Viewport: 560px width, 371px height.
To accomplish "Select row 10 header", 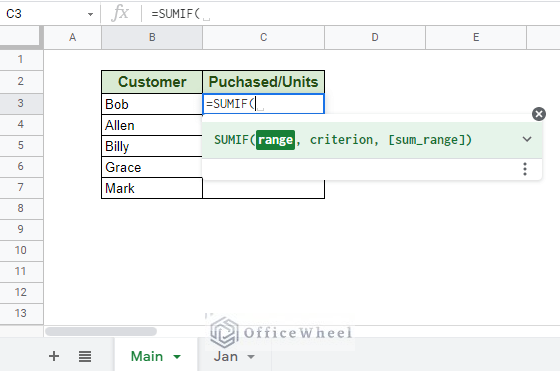I will tap(21, 250).
